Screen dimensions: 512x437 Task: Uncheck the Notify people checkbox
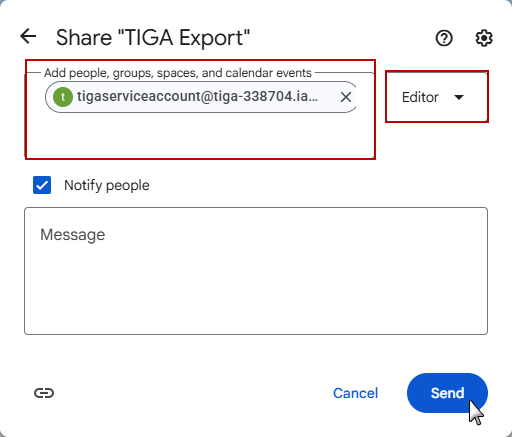point(42,185)
